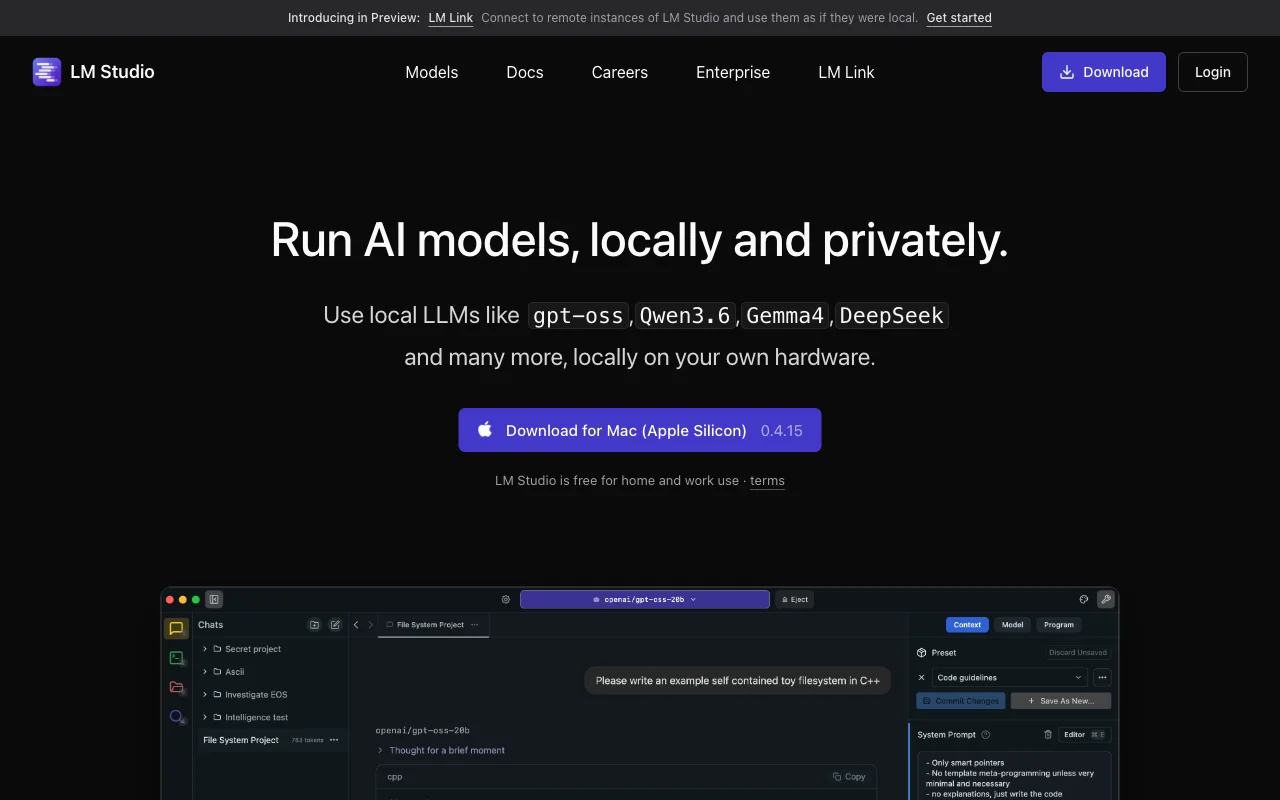
Task: Click the Gemma4 model tag
Action: [x=785, y=316]
